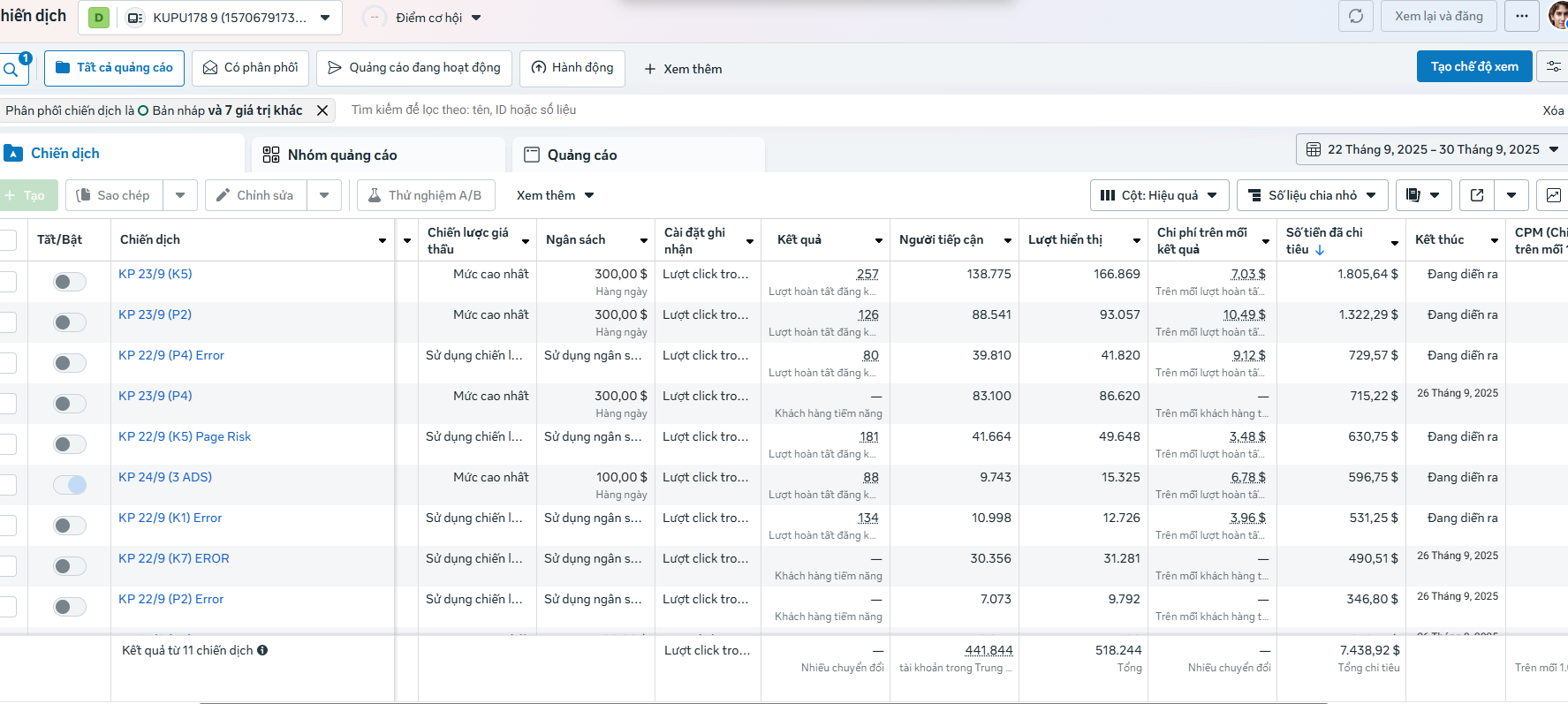Open the export options dropdown arrow

coord(1511,195)
